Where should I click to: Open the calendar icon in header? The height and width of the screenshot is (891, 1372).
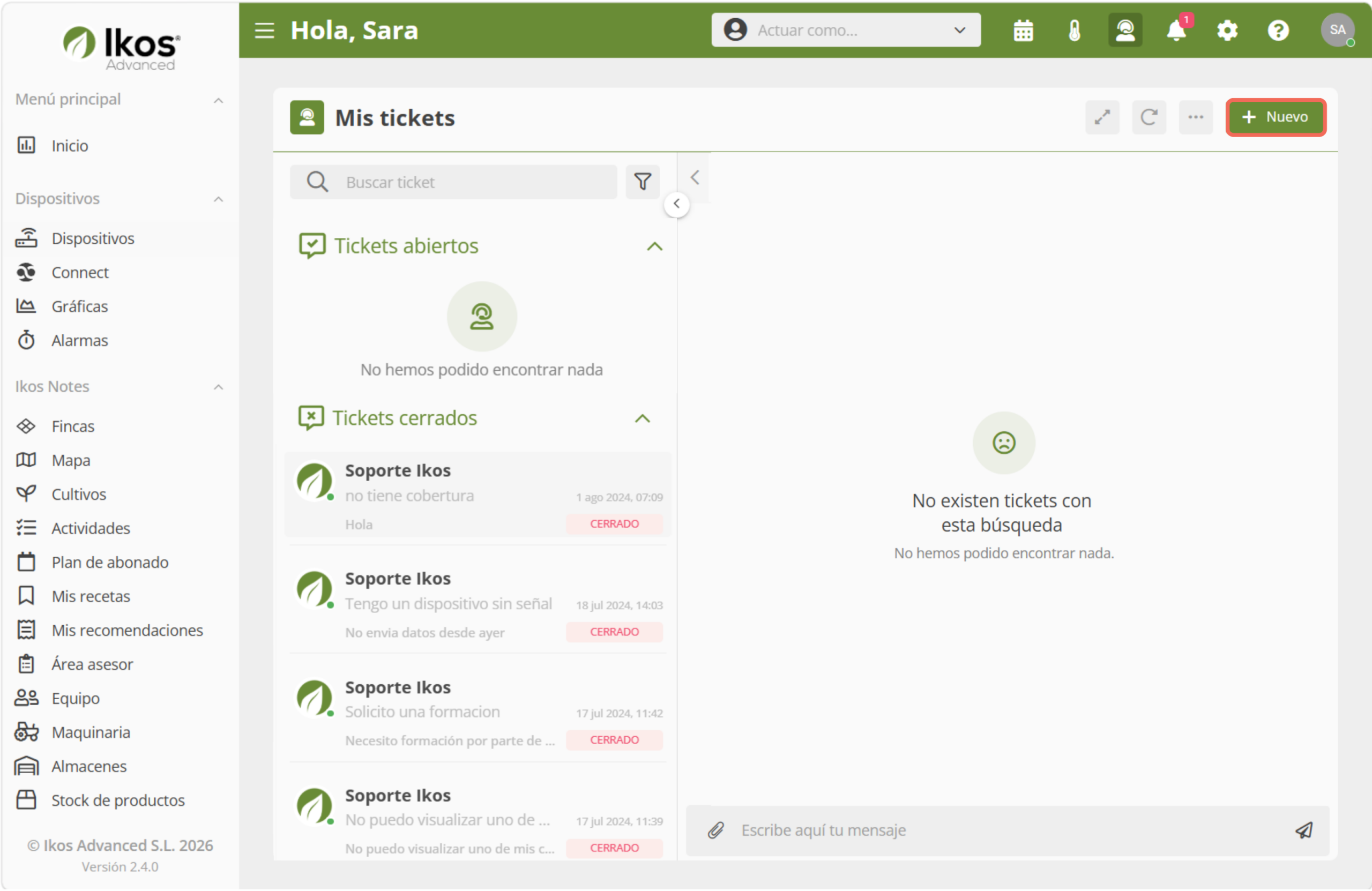[x=1023, y=30]
